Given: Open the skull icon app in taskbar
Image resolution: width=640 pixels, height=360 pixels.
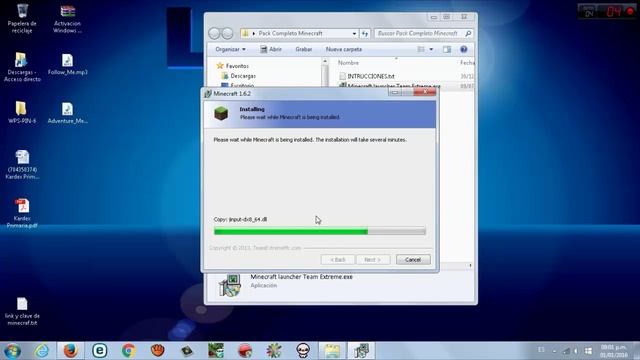Looking at the screenshot, I should 303,351.
